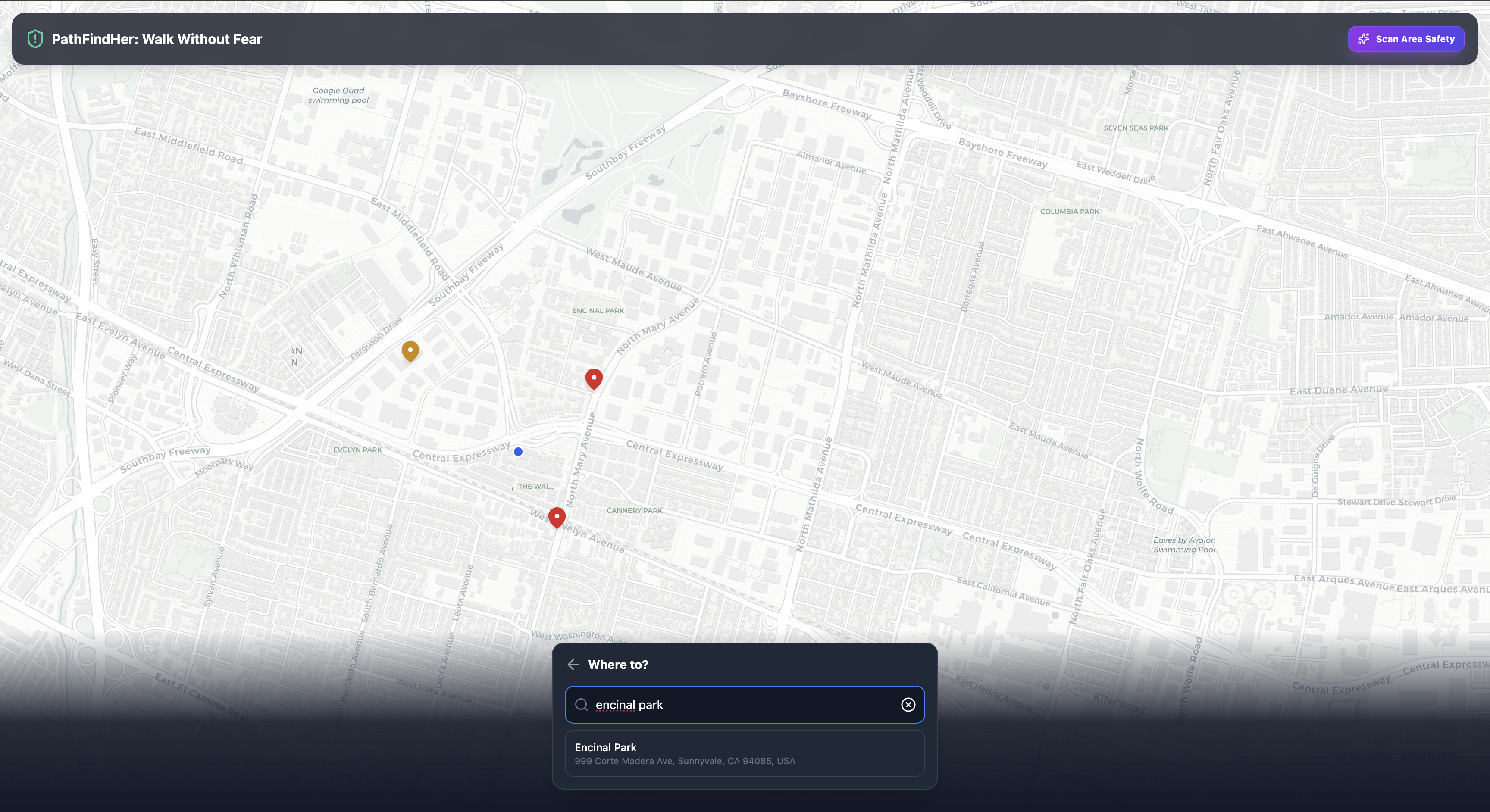Click the ENCINAL PARK map label
This screenshot has height=812, width=1490.
tap(598, 311)
